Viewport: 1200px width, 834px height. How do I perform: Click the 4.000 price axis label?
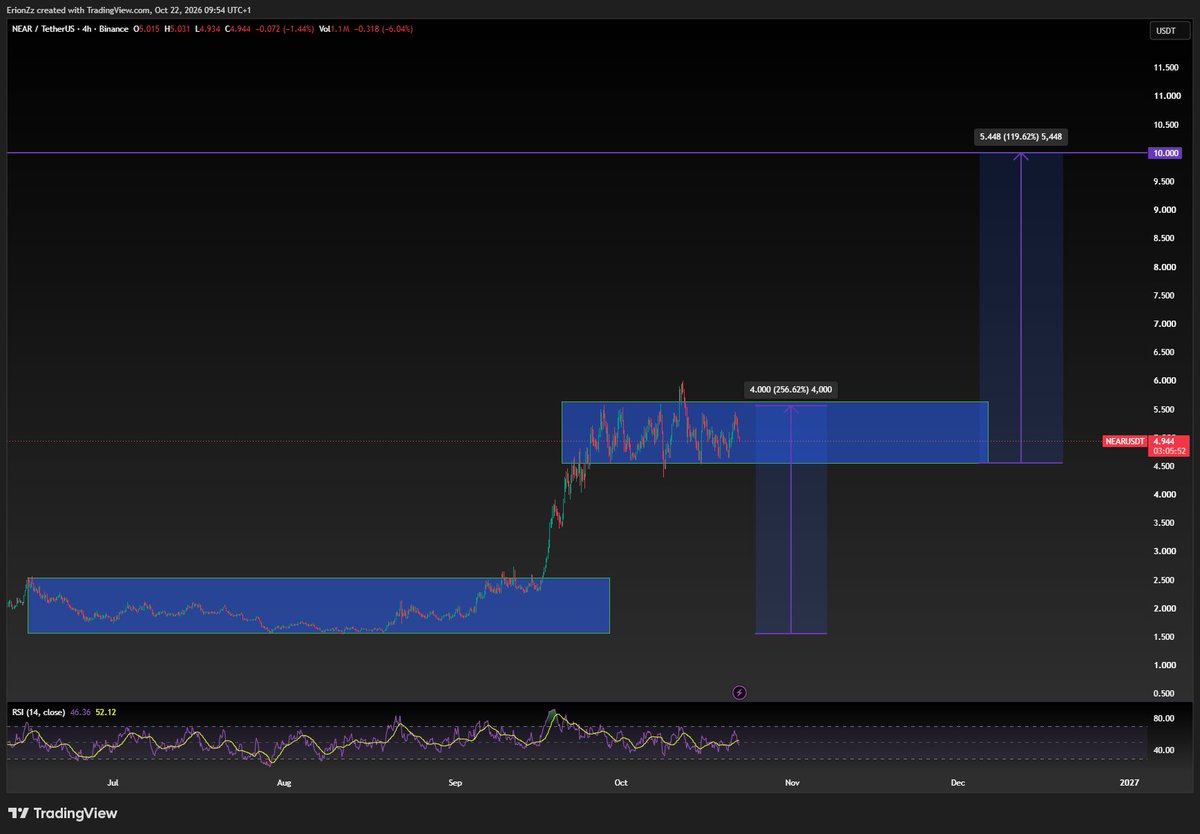pos(1166,495)
